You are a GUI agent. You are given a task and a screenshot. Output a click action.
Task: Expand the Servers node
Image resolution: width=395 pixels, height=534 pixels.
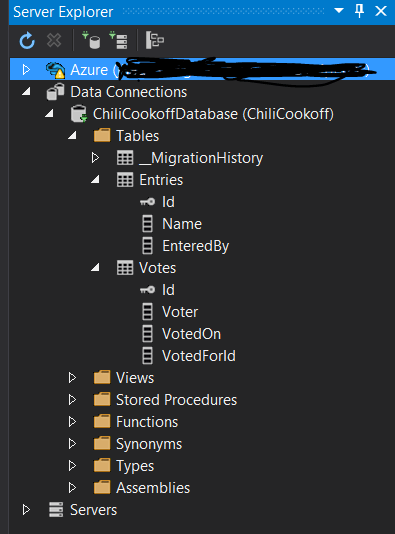pos(26,510)
